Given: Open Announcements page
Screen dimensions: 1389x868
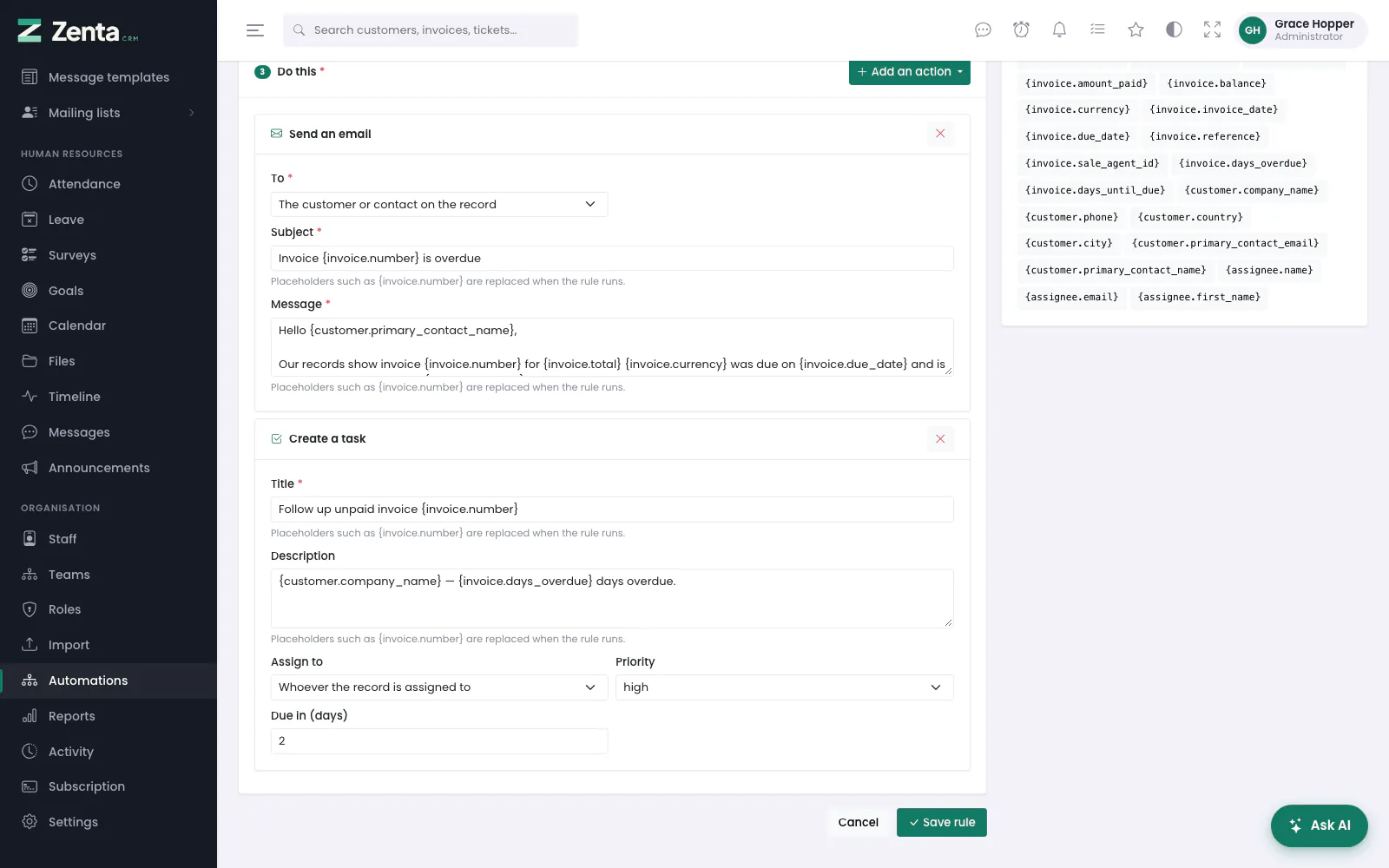Looking at the screenshot, I should click(x=109, y=468).
